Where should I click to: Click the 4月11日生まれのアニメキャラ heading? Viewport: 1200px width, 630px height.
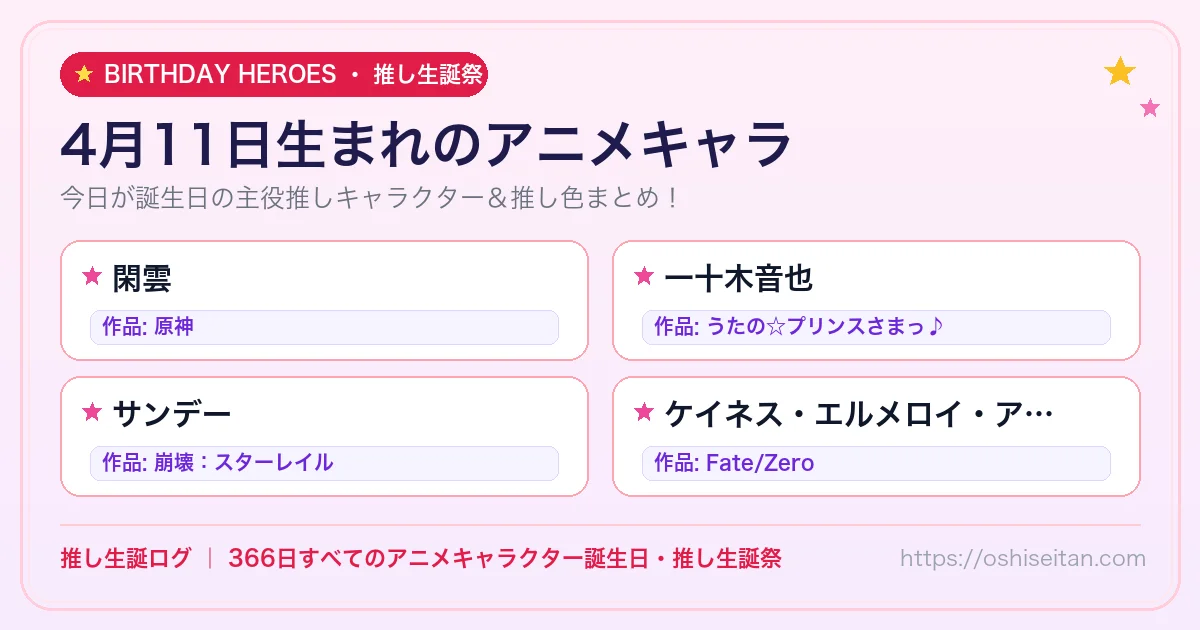pos(426,145)
